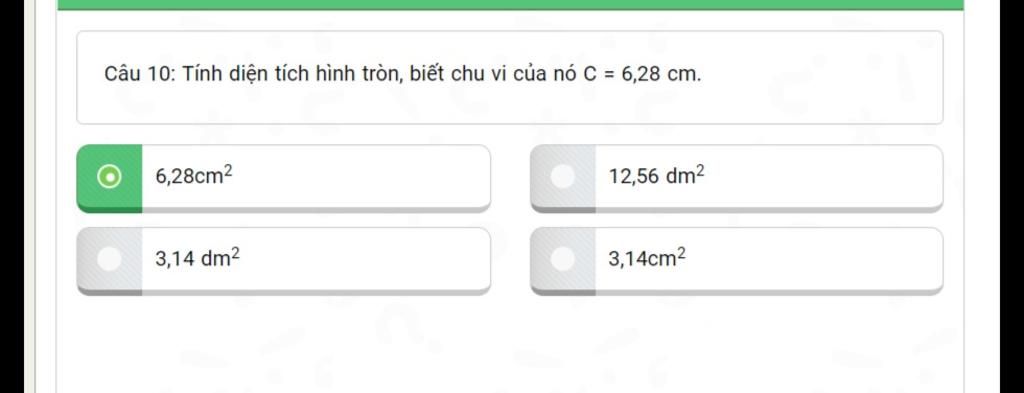The height and width of the screenshot is (393, 1024).
Task: Select the 12,56 dm² radio button
Action: pos(562,176)
